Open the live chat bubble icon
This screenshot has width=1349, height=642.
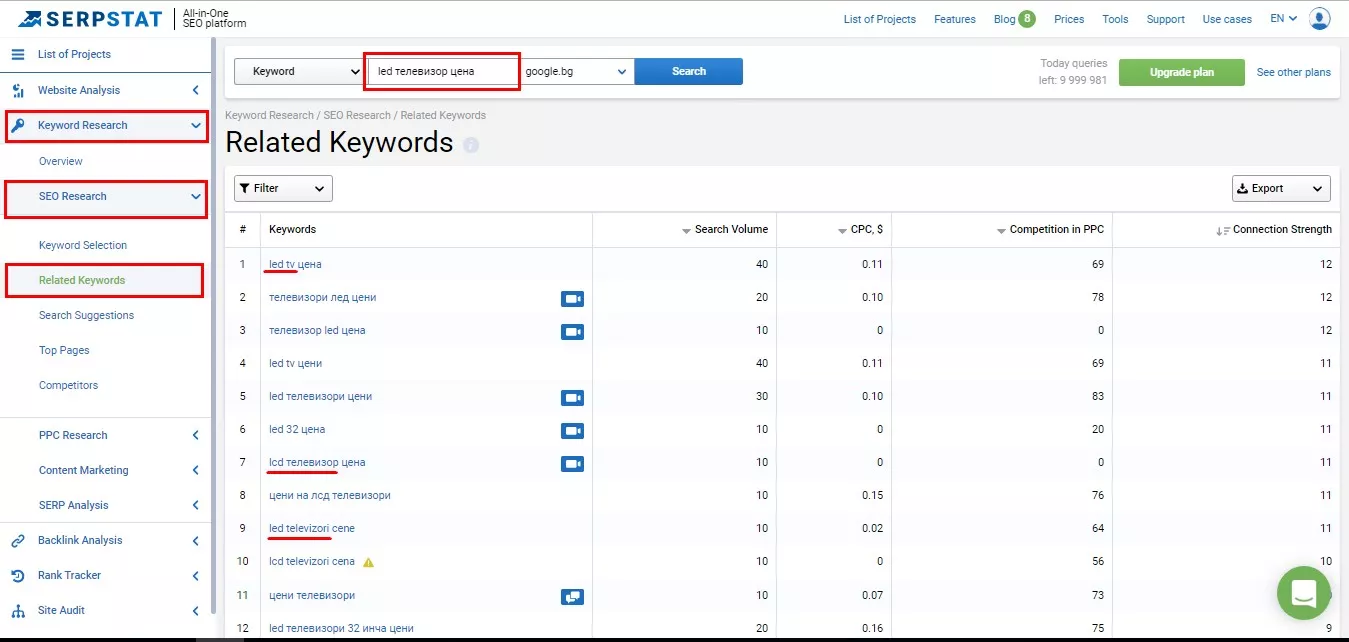point(1304,592)
